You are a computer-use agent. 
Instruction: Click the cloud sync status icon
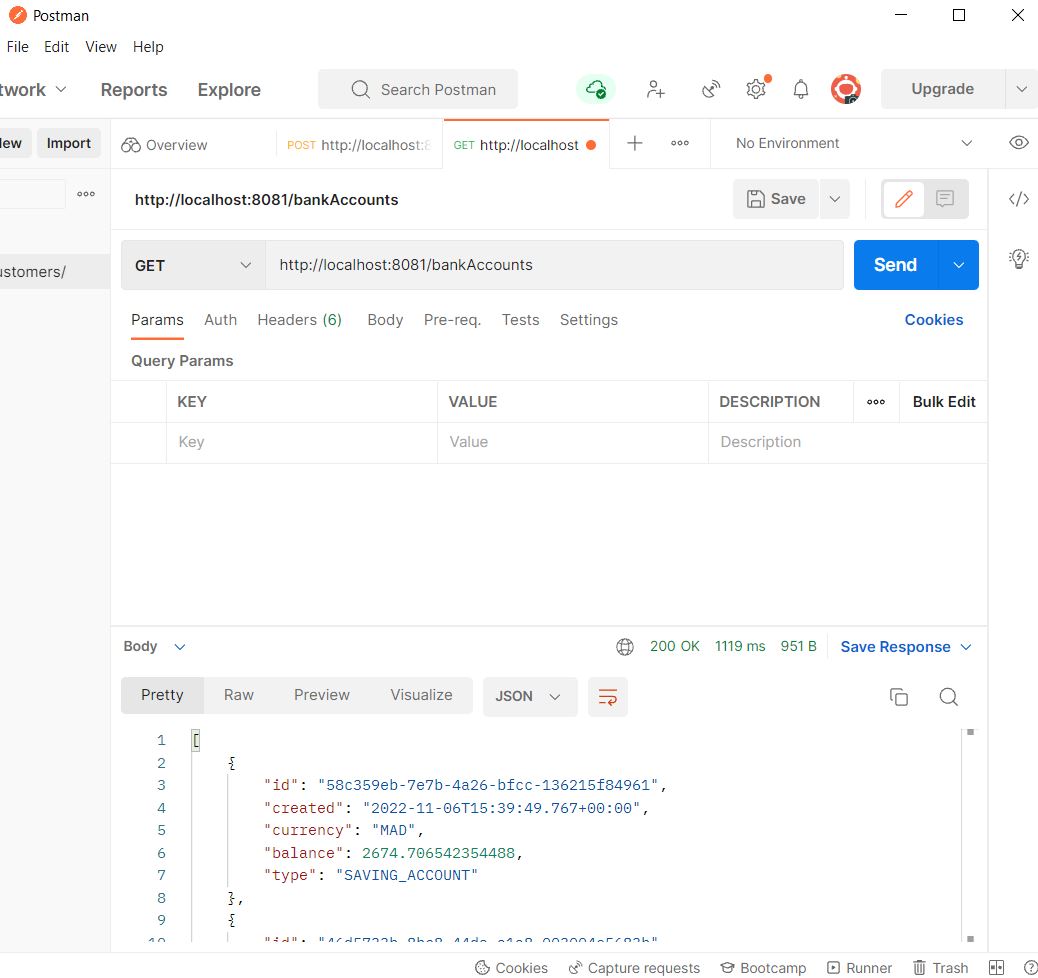(596, 88)
